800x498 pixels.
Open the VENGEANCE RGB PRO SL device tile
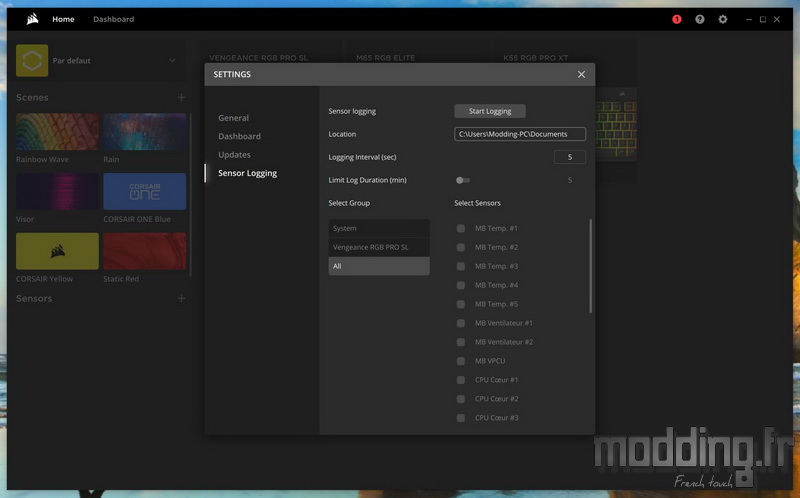259,58
